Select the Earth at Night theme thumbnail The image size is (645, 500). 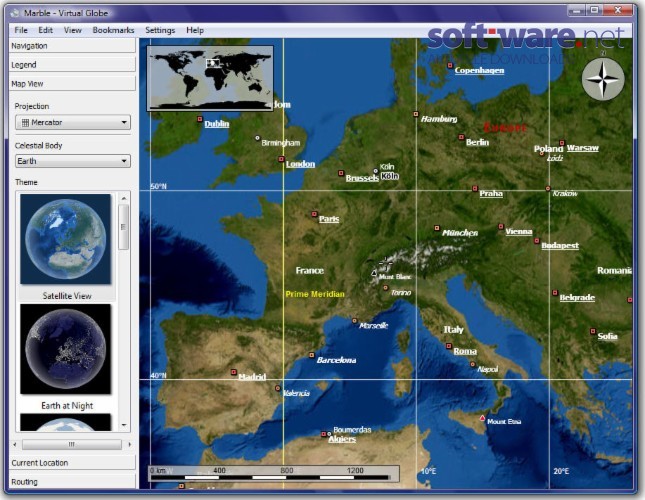(x=66, y=349)
